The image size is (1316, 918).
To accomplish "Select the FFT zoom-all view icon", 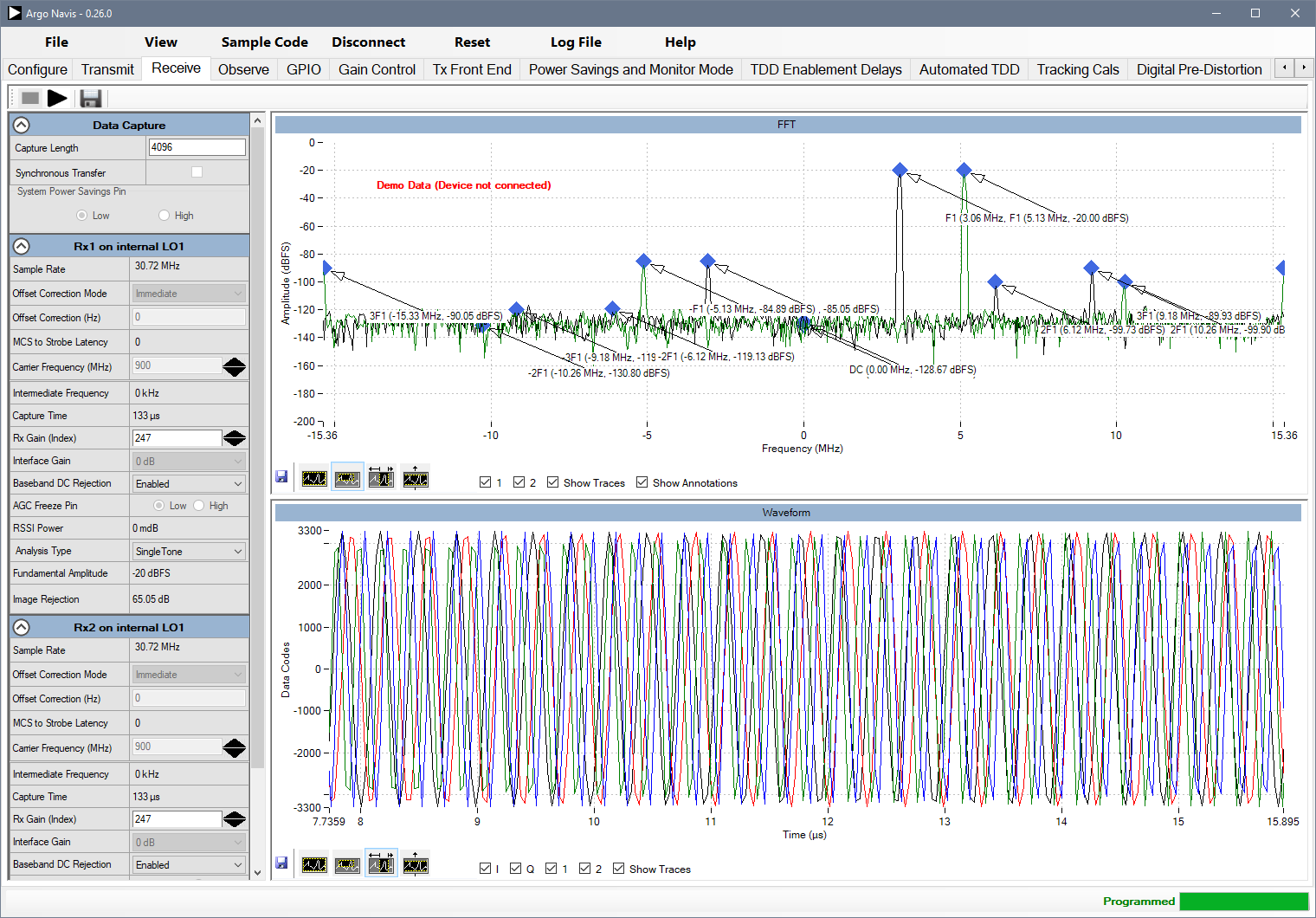I will (314, 478).
